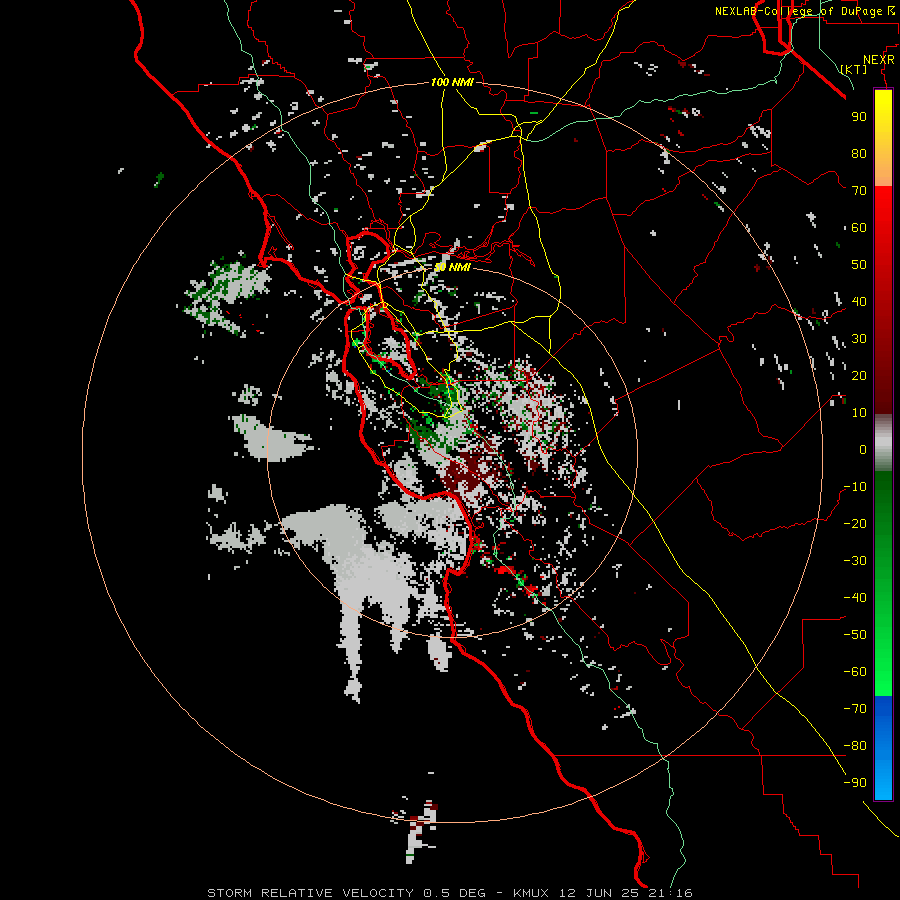Click the NEXR label near top right
The width and height of the screenshot is (900, 900).
coord(879,60)
